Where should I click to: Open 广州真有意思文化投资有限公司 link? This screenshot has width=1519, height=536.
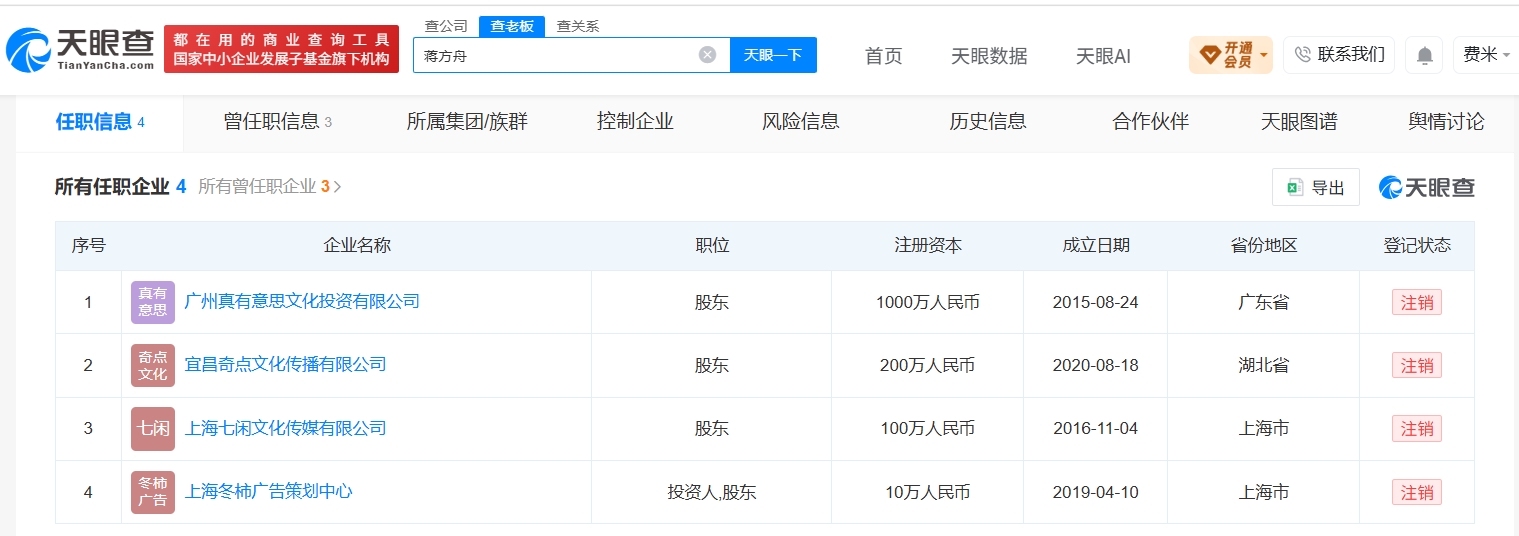pyautogui.click(x=302, y=301)
